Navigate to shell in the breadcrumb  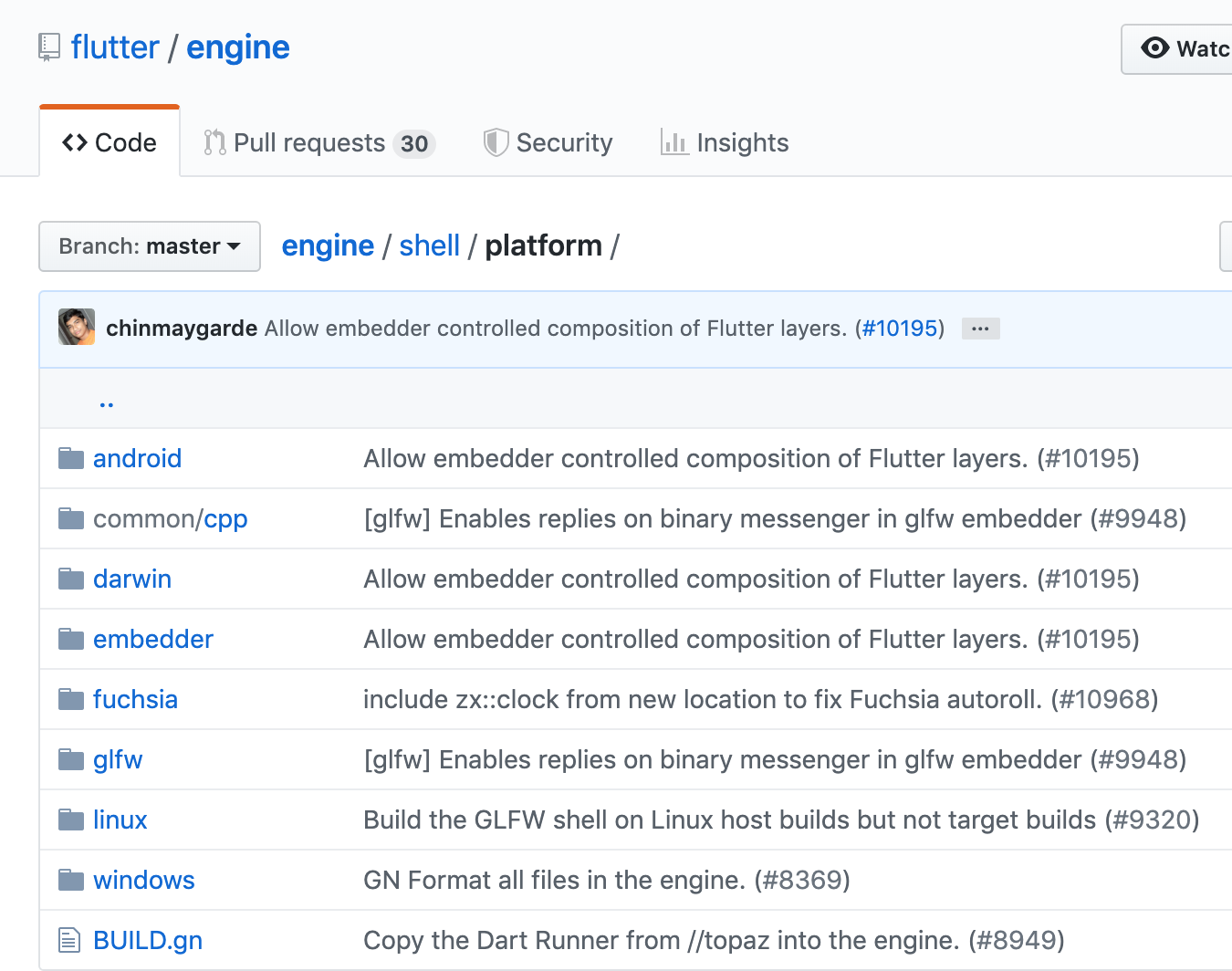[x=429, y=246]
